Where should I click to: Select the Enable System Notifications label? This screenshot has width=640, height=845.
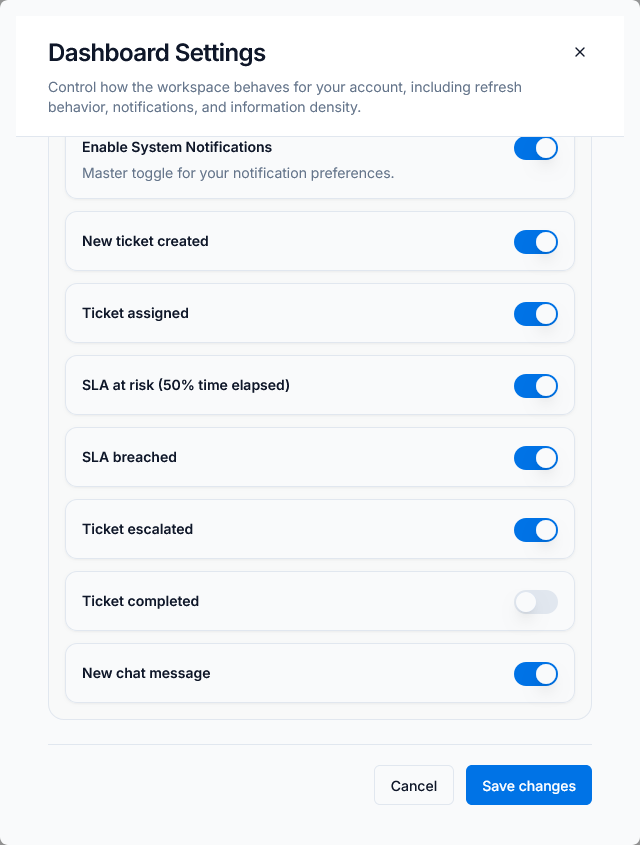(176, 147)
